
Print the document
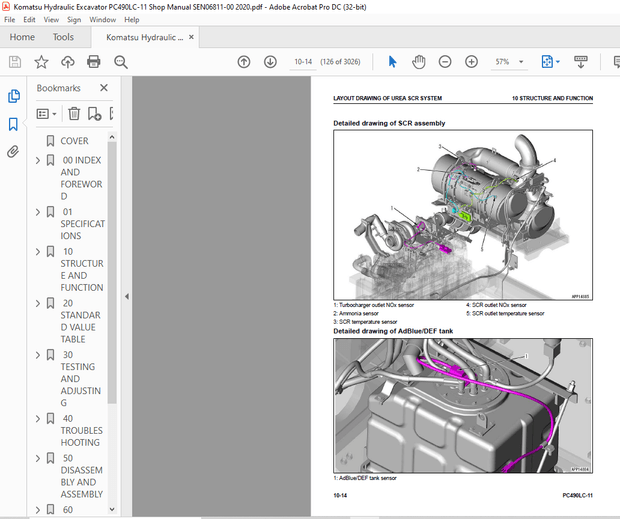tap(94, 62)
